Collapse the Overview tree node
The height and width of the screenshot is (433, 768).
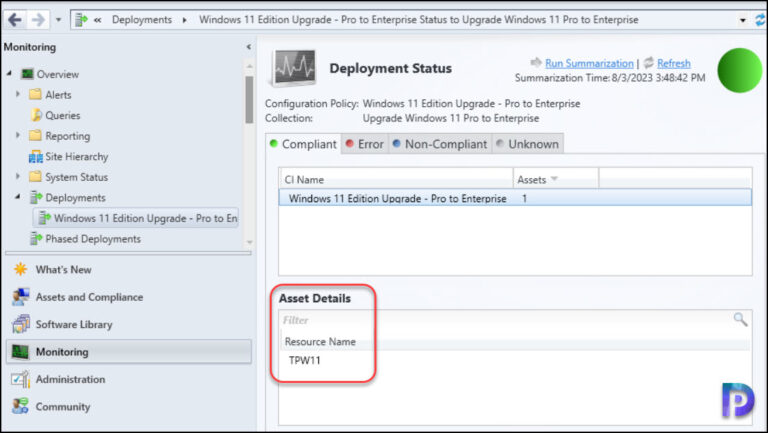pos(10,73)
